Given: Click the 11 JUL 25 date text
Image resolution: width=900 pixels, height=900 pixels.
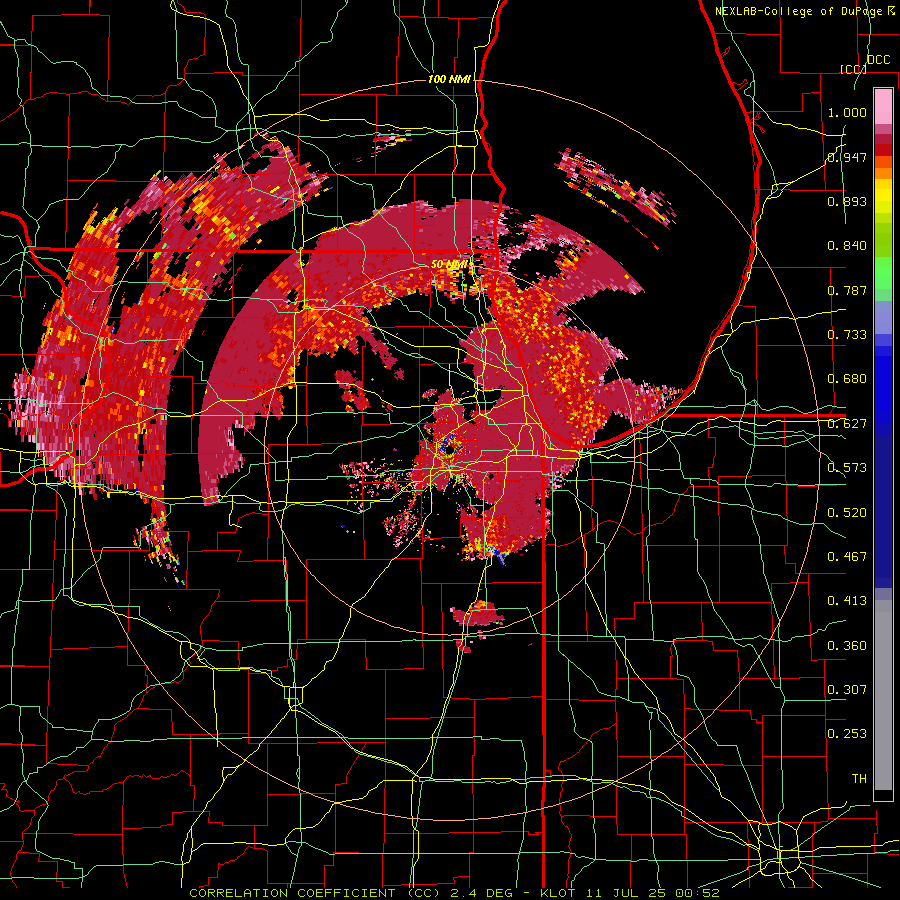Looking at the screenshot, I should point(624,893).
